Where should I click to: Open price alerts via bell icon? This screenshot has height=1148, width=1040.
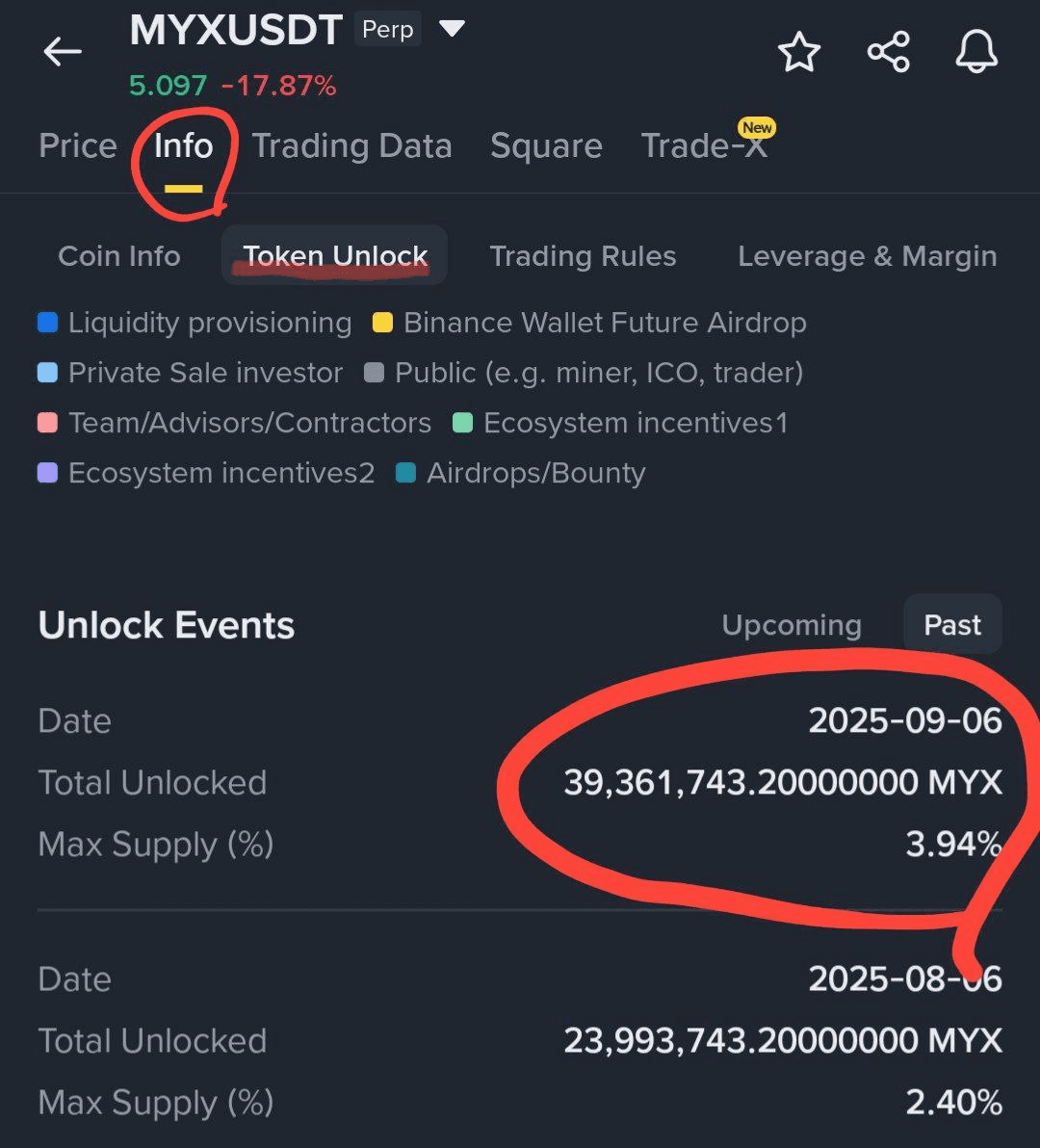point(976,52)
